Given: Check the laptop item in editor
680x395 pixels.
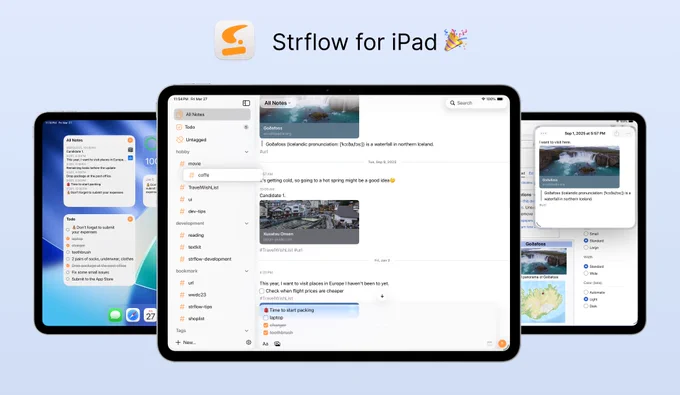Looking at the screenshot, I should click(266, 318).
